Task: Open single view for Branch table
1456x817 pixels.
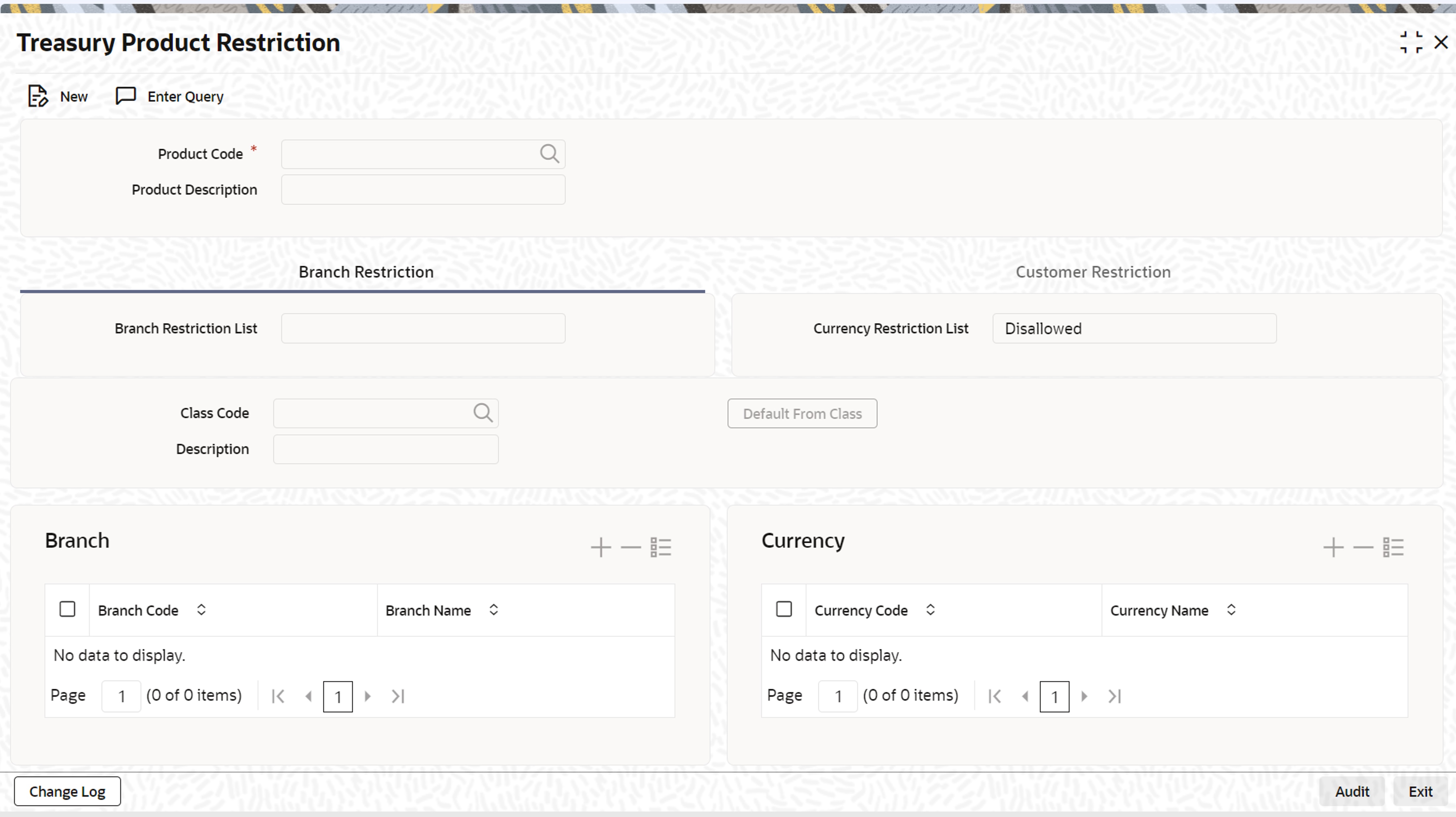Action: pyautogui.click(x=660, y=547)
